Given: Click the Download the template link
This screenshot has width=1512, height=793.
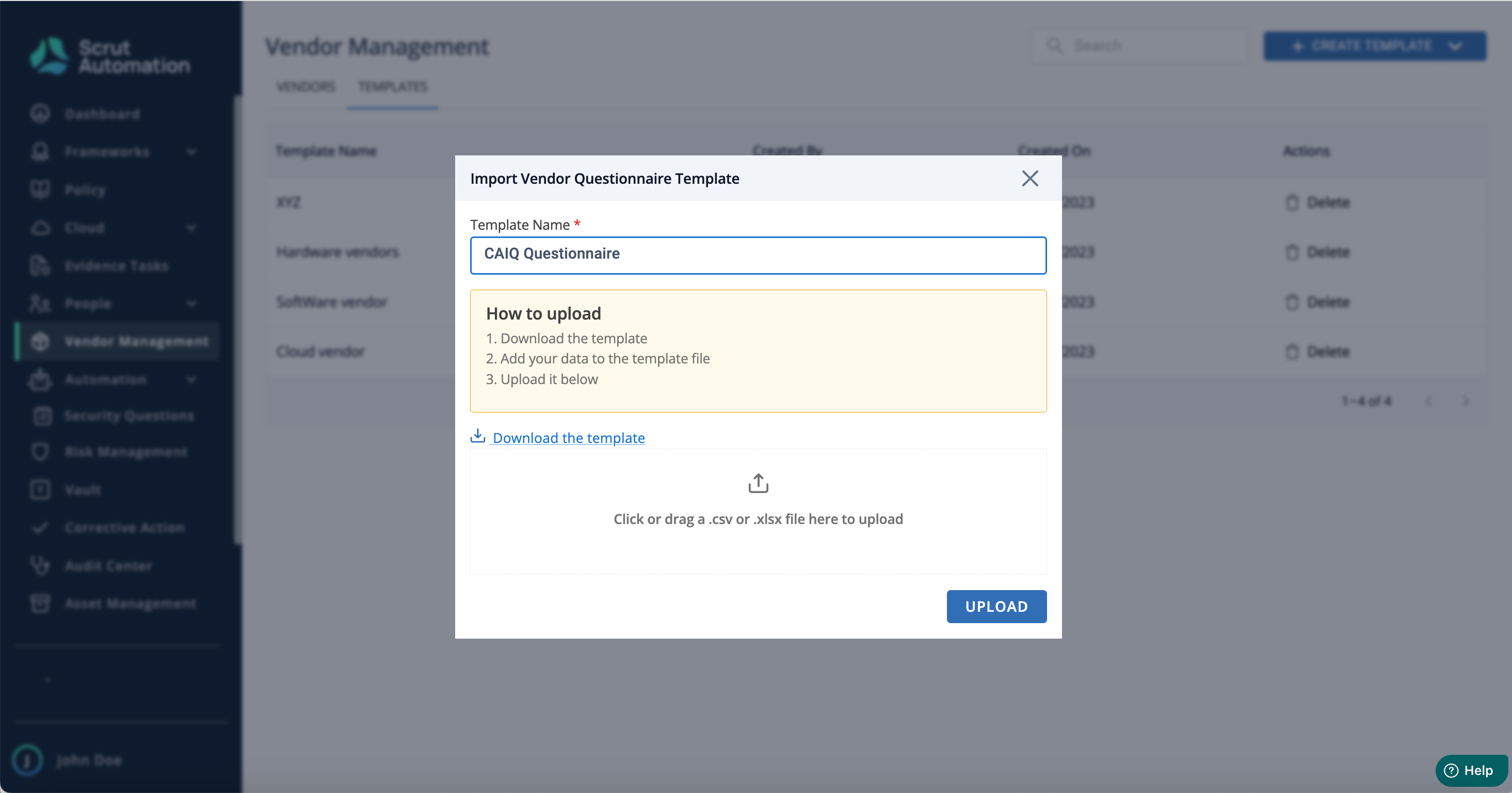Looking at the screenshot, I should 568,438.
